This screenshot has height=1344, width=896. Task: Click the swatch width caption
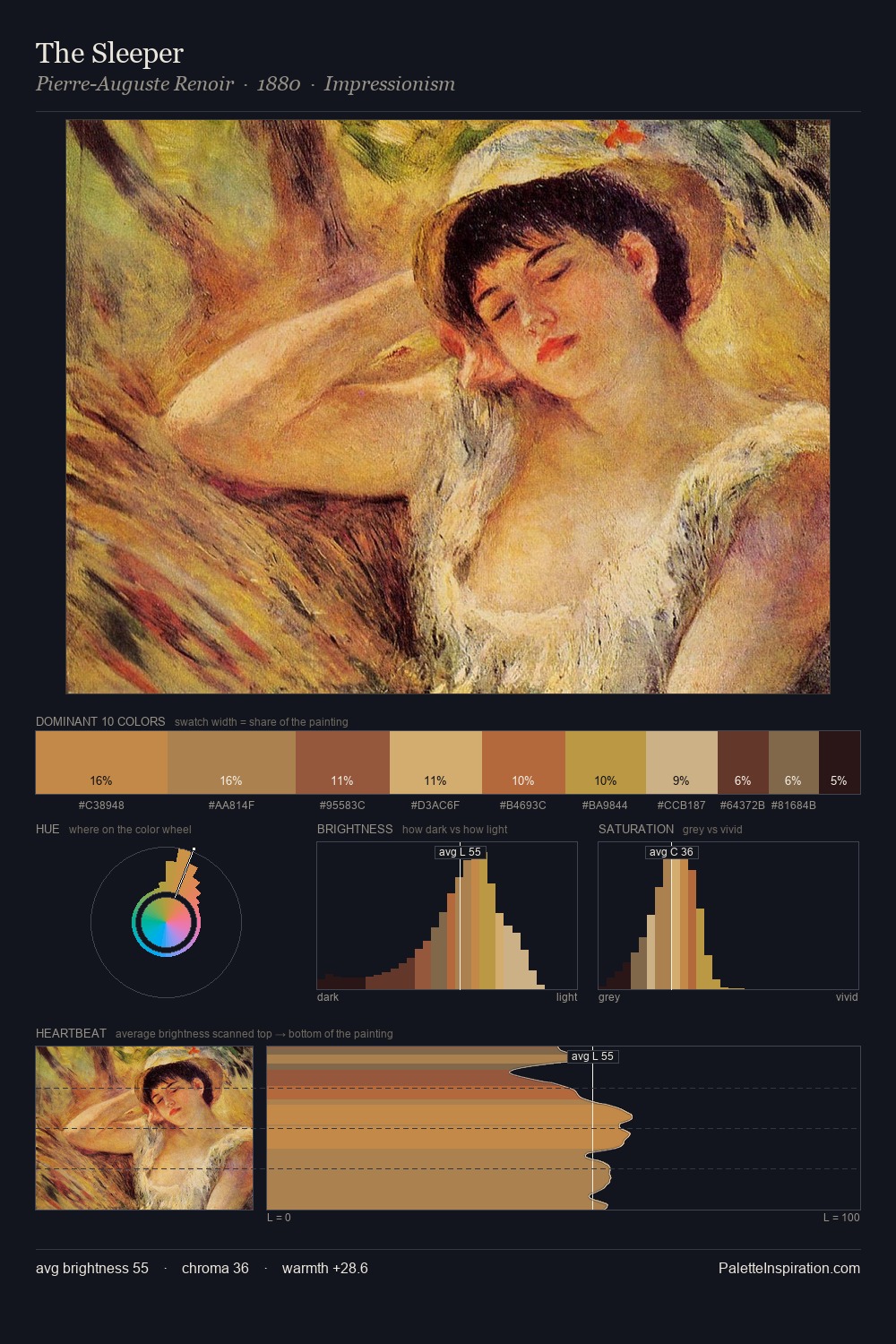click(x=262, y=722)
